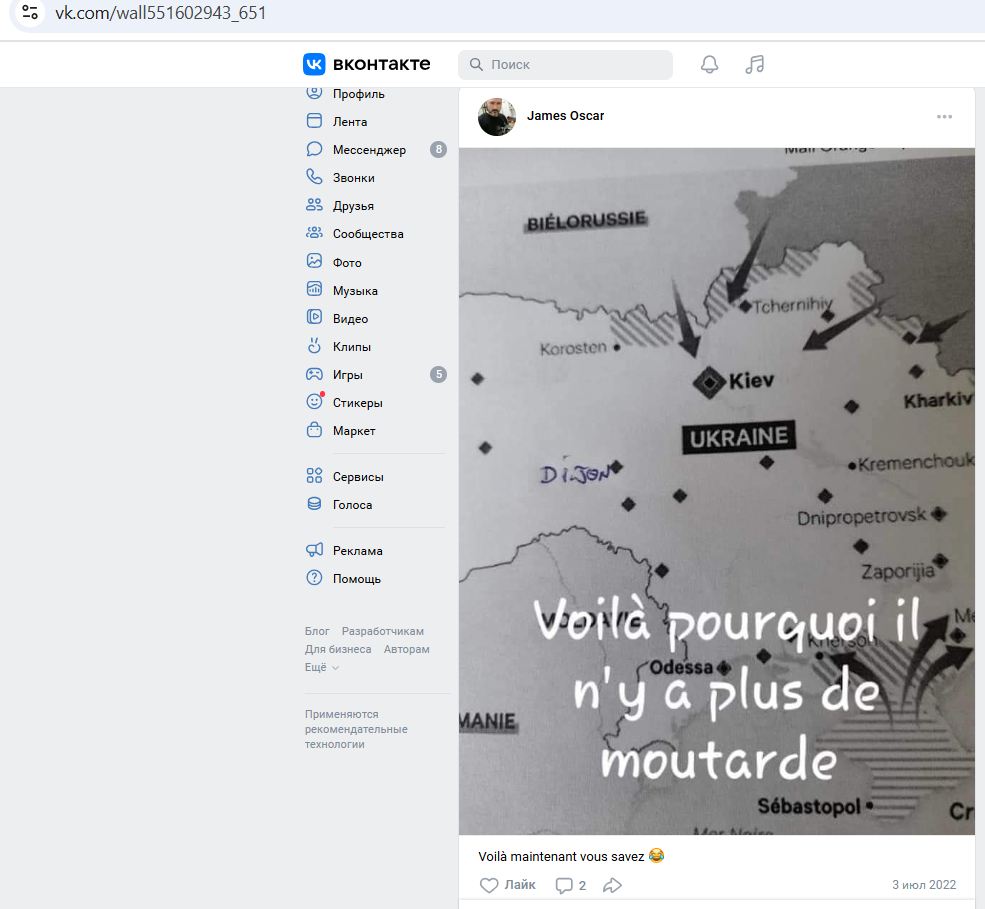Expand the Ещё footer links
Image resolution: width=985 pixels, height=909 pixels.
click(x=322, y=667)
